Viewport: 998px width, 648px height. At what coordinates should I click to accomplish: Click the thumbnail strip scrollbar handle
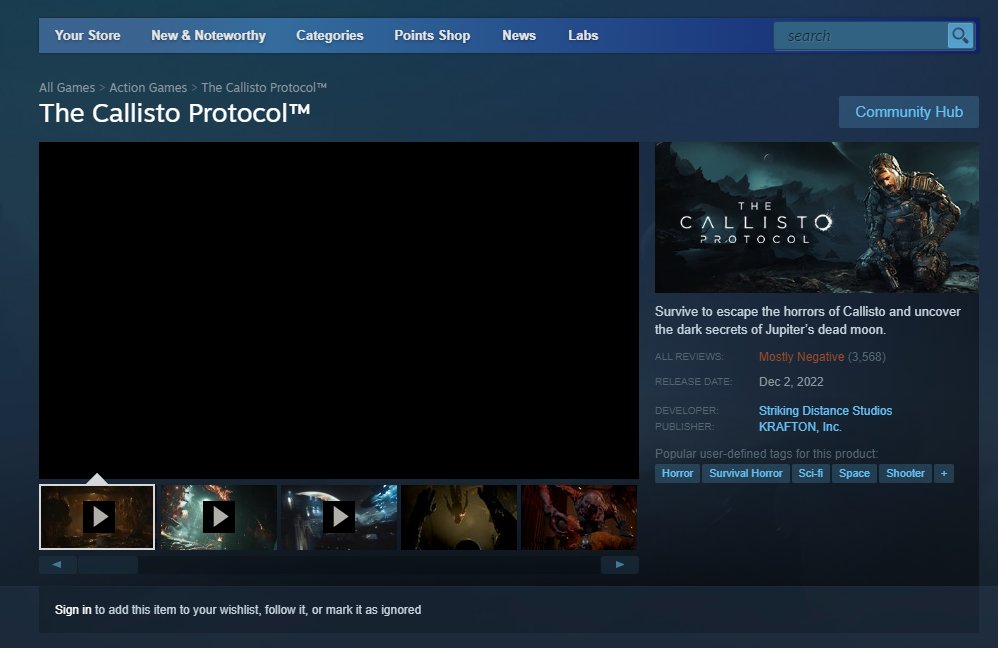coord(108,565)
